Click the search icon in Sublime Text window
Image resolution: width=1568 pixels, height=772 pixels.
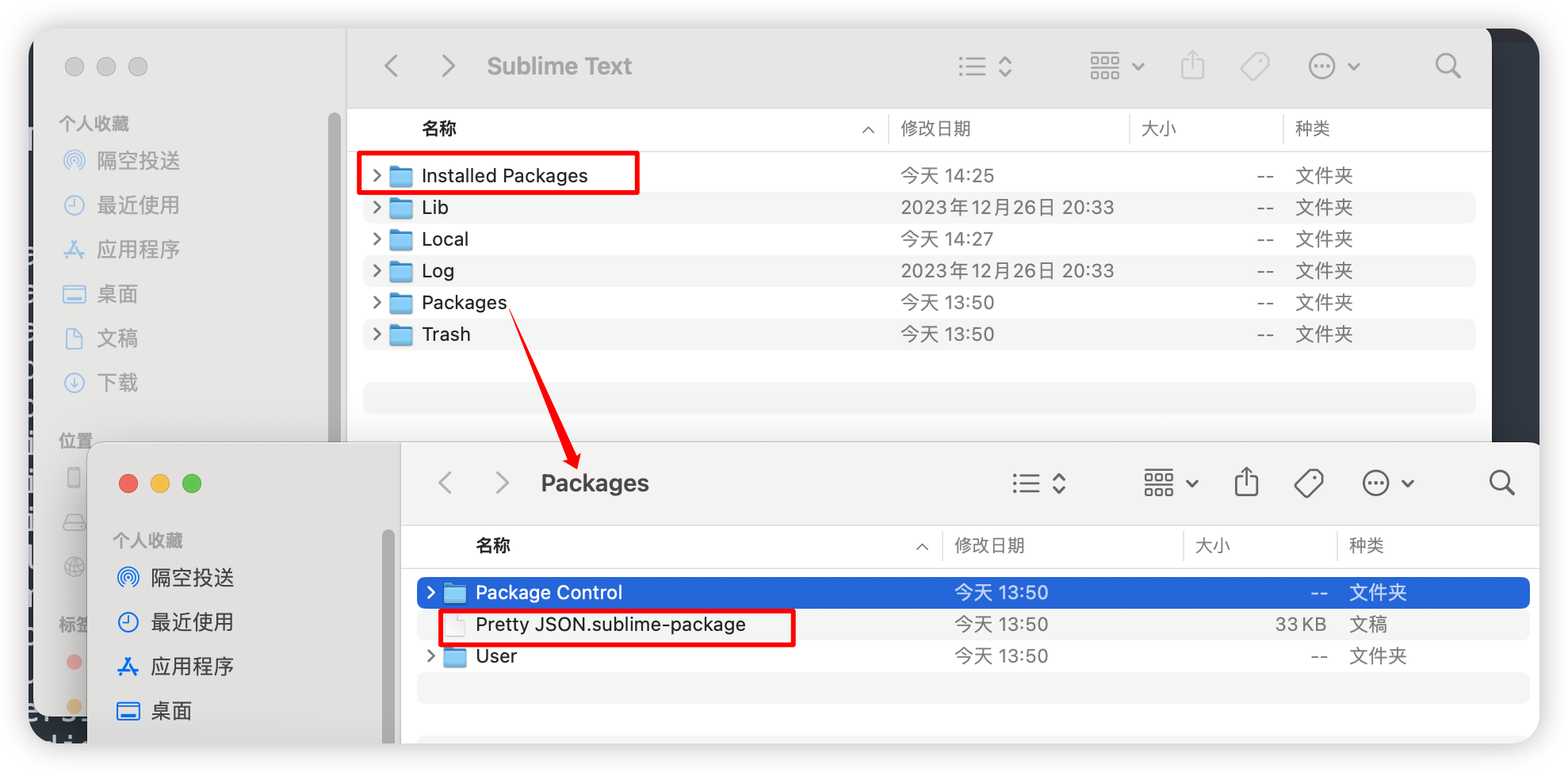(1448, 66)
